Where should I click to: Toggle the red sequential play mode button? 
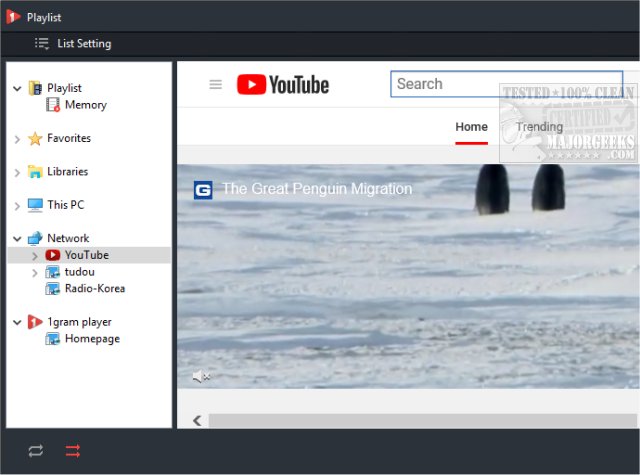pos(73,451)
